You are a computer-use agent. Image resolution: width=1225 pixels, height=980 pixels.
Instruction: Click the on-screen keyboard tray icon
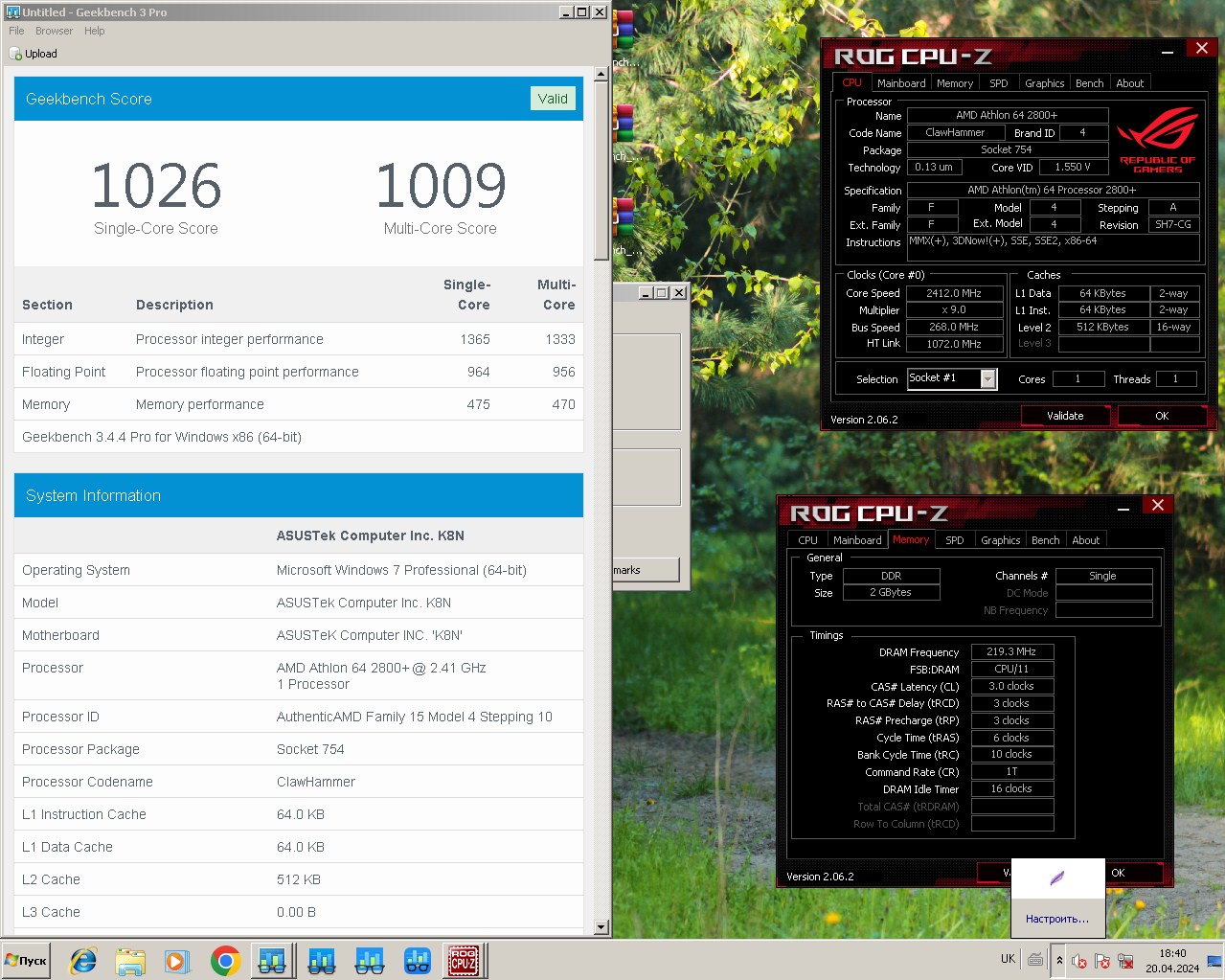[1035, 960]
